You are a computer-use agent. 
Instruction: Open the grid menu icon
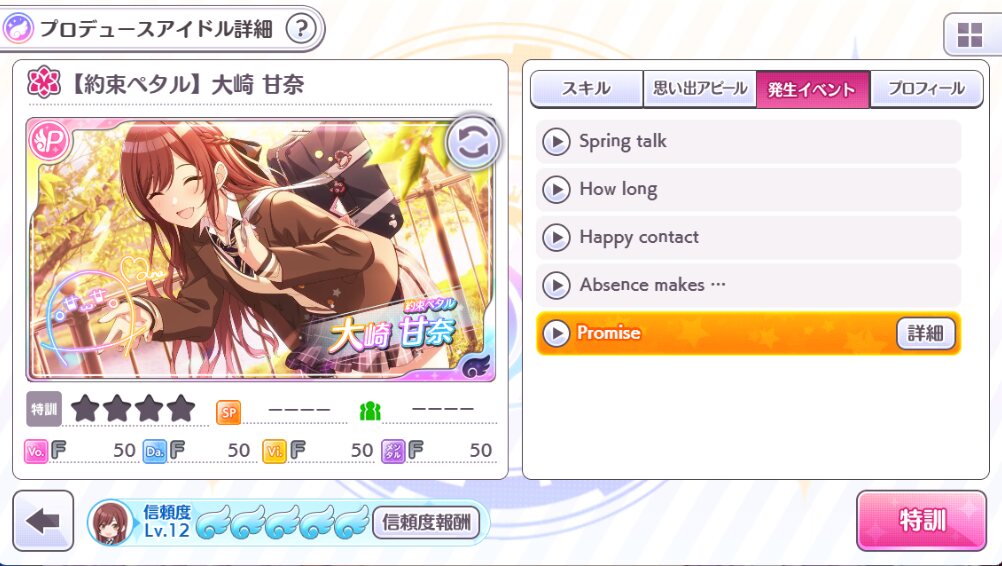point(969,35)
